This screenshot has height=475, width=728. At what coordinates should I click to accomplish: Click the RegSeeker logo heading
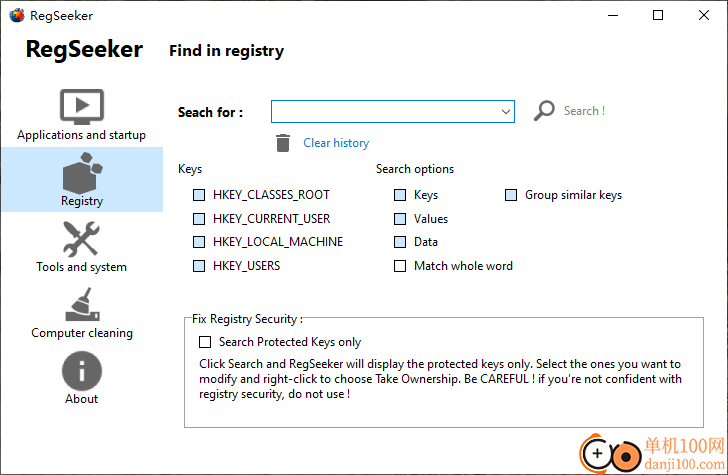pyautogui.click(x=84, y=49)
